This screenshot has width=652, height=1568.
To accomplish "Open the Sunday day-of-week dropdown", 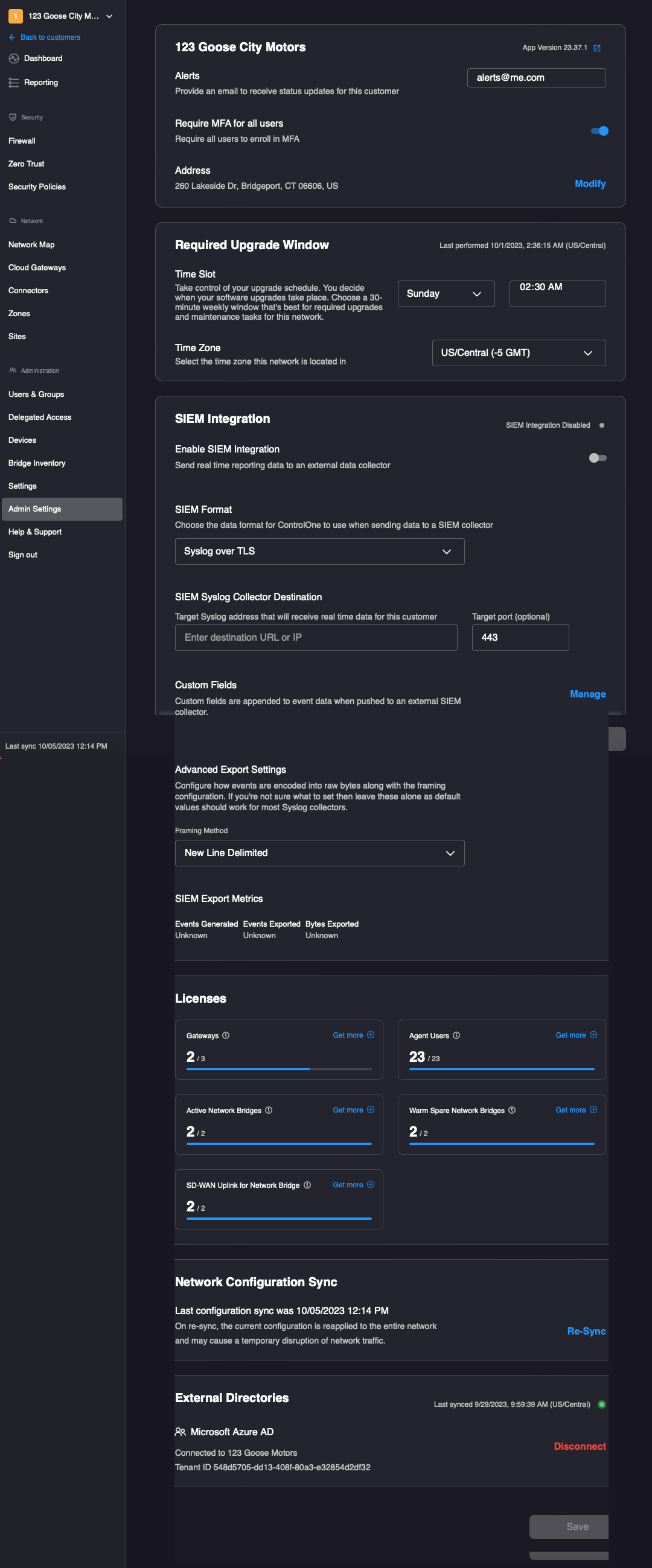I will coord(446,294).
